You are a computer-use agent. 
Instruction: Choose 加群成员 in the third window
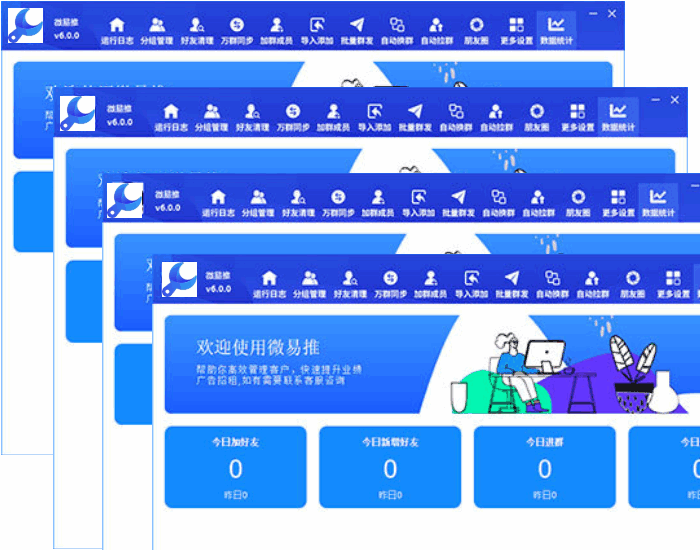click(378, 203)
